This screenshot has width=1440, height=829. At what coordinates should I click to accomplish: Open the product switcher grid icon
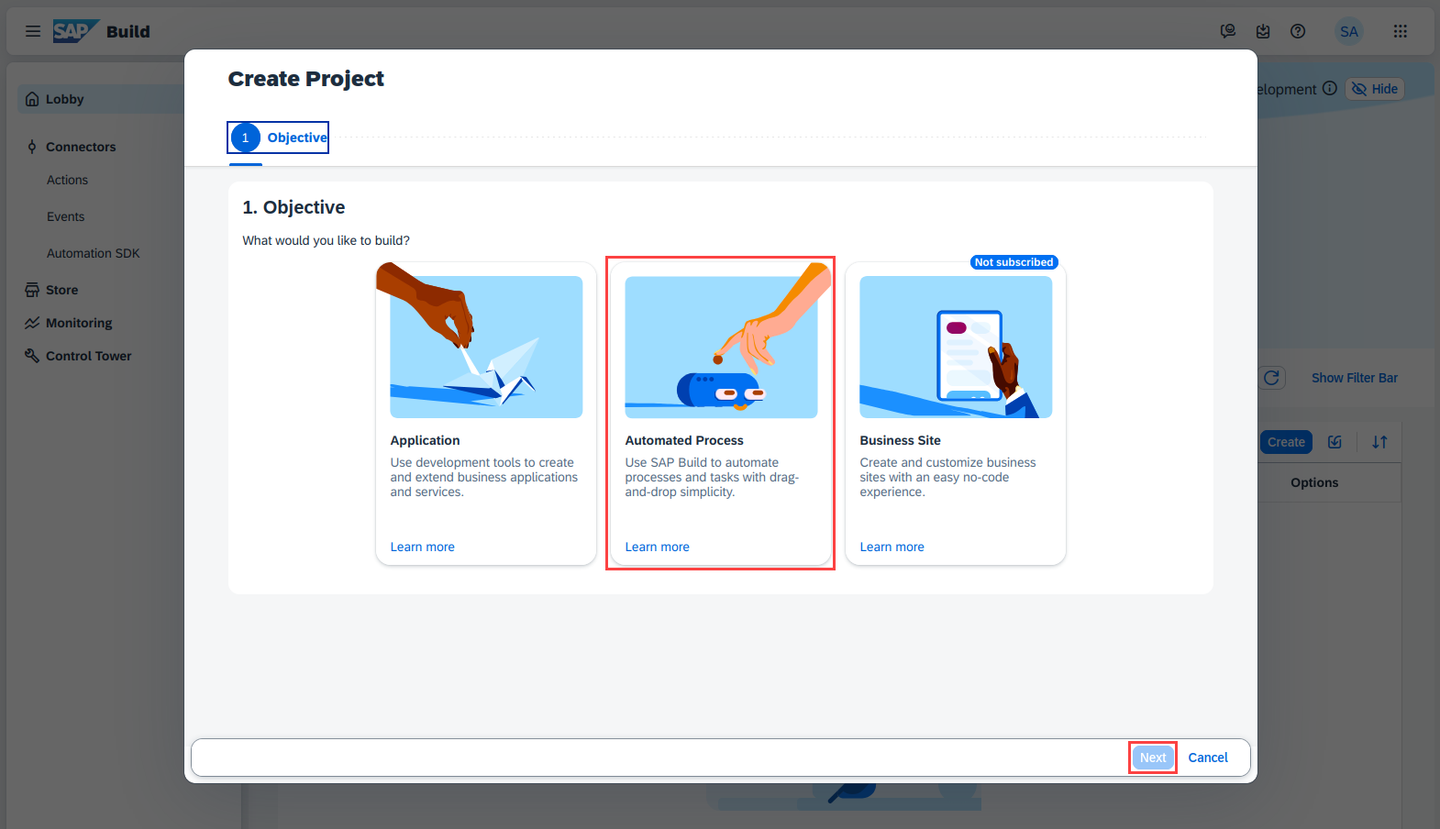(1401, 31)
